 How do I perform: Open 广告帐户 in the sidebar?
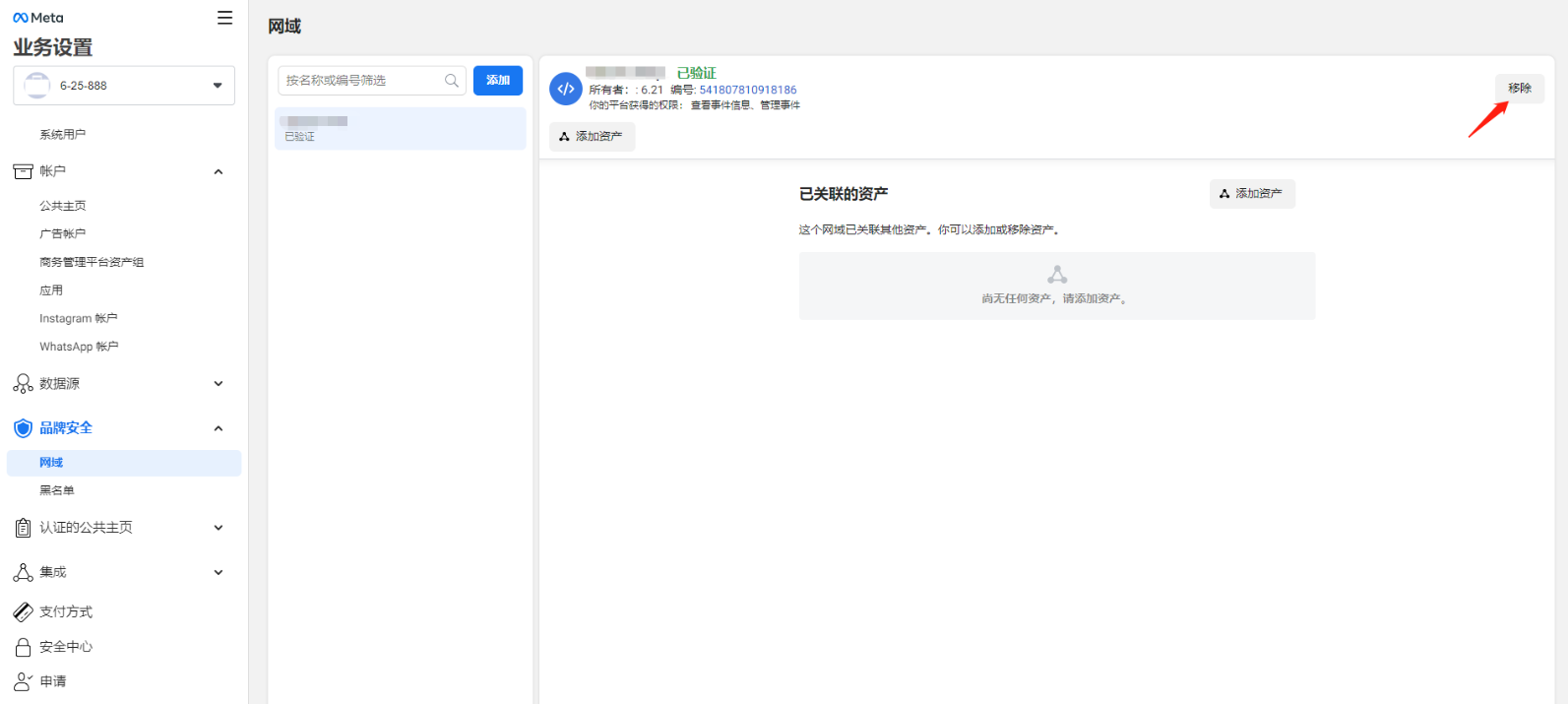pos(63,233)
